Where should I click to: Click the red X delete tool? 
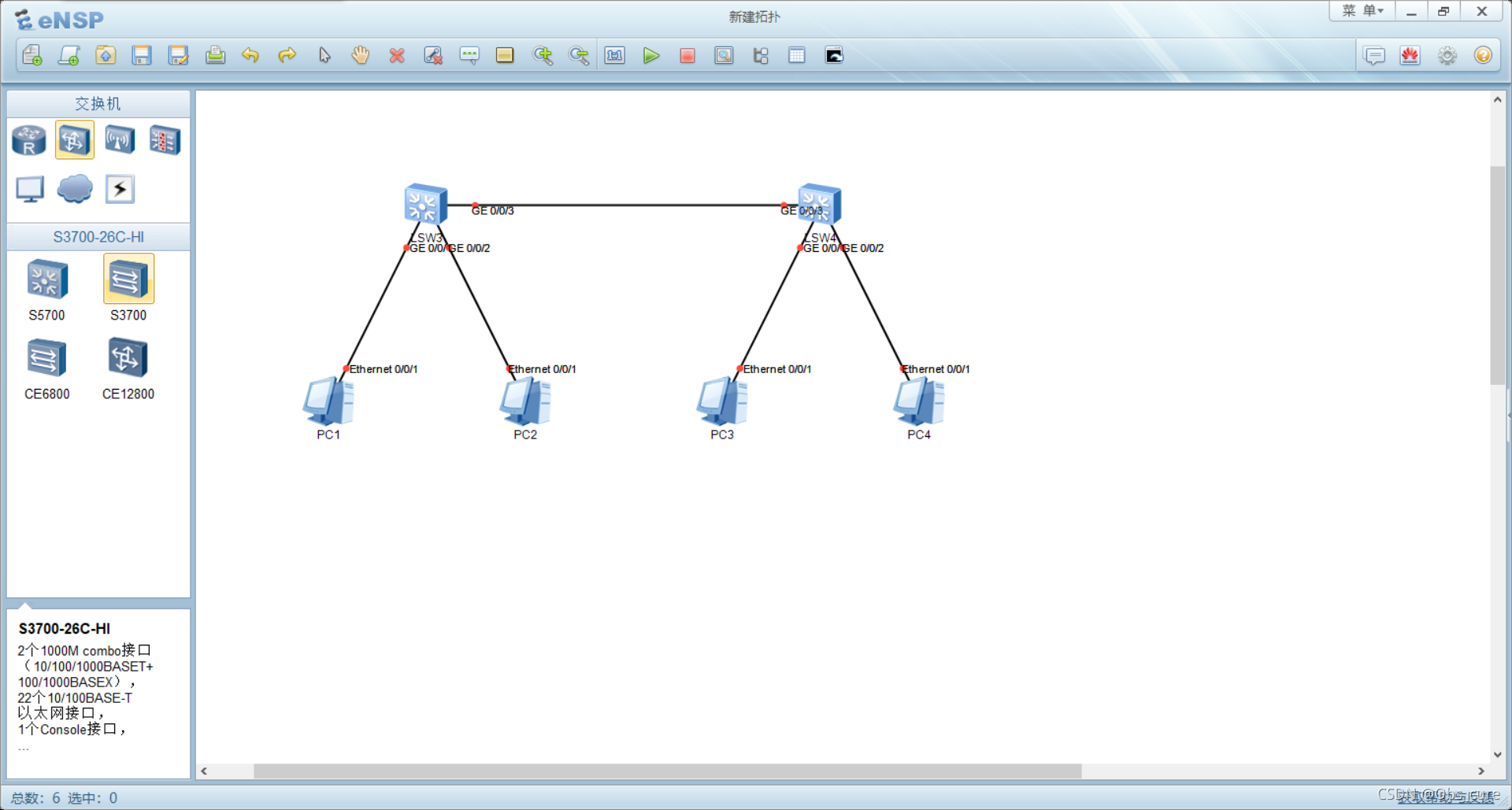coord(397,55)
